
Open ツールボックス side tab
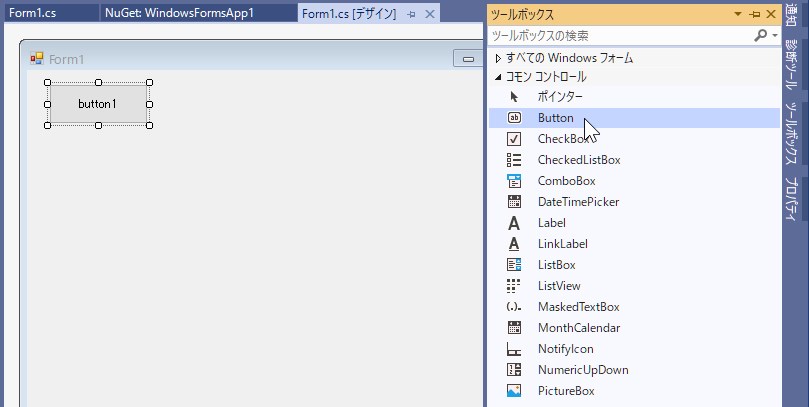pyautogui.click(x=790, y=133)
